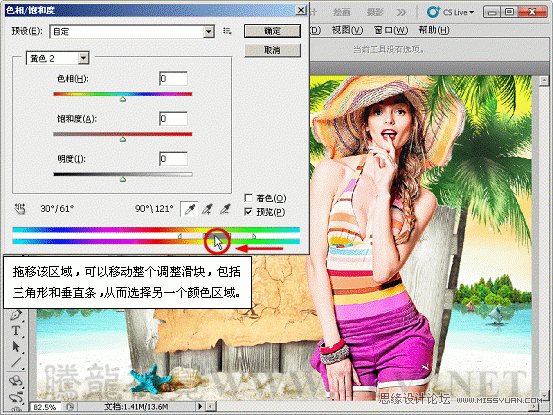Toggle the 着色 (Colorize) checkbox

[248, 198]
